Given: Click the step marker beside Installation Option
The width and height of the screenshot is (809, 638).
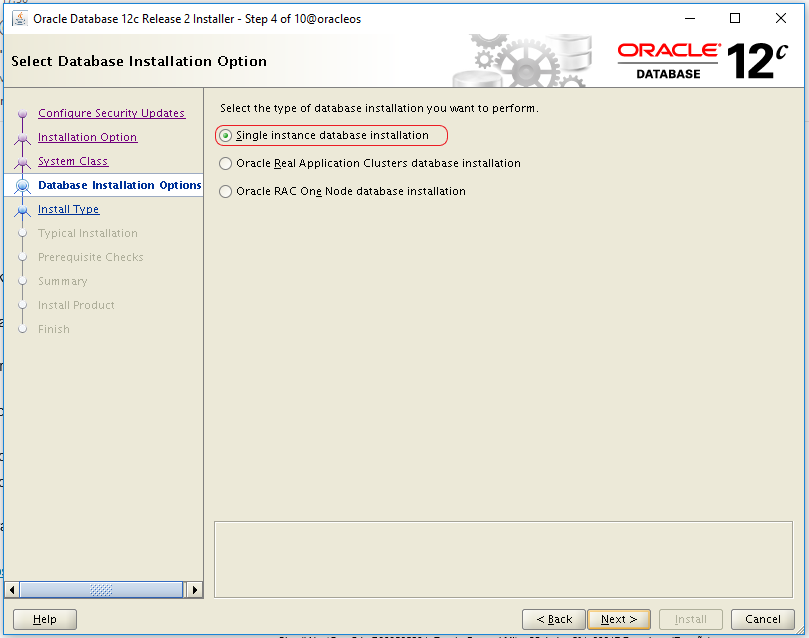Looking at the screenshot, I should point(22,138).
